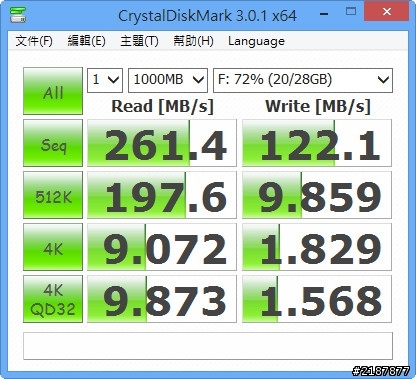Open the 幫助(H) menu
This screenshot has width=416, height=379.
point(193,41)
